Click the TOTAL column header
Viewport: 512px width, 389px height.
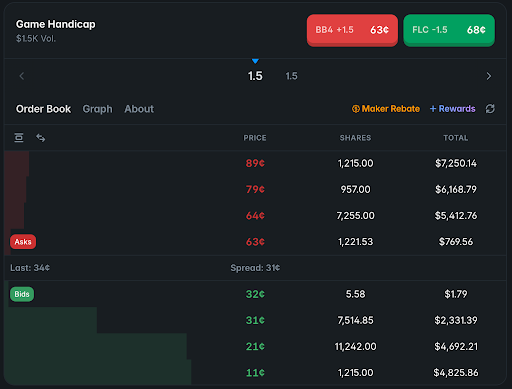[456, 138]
